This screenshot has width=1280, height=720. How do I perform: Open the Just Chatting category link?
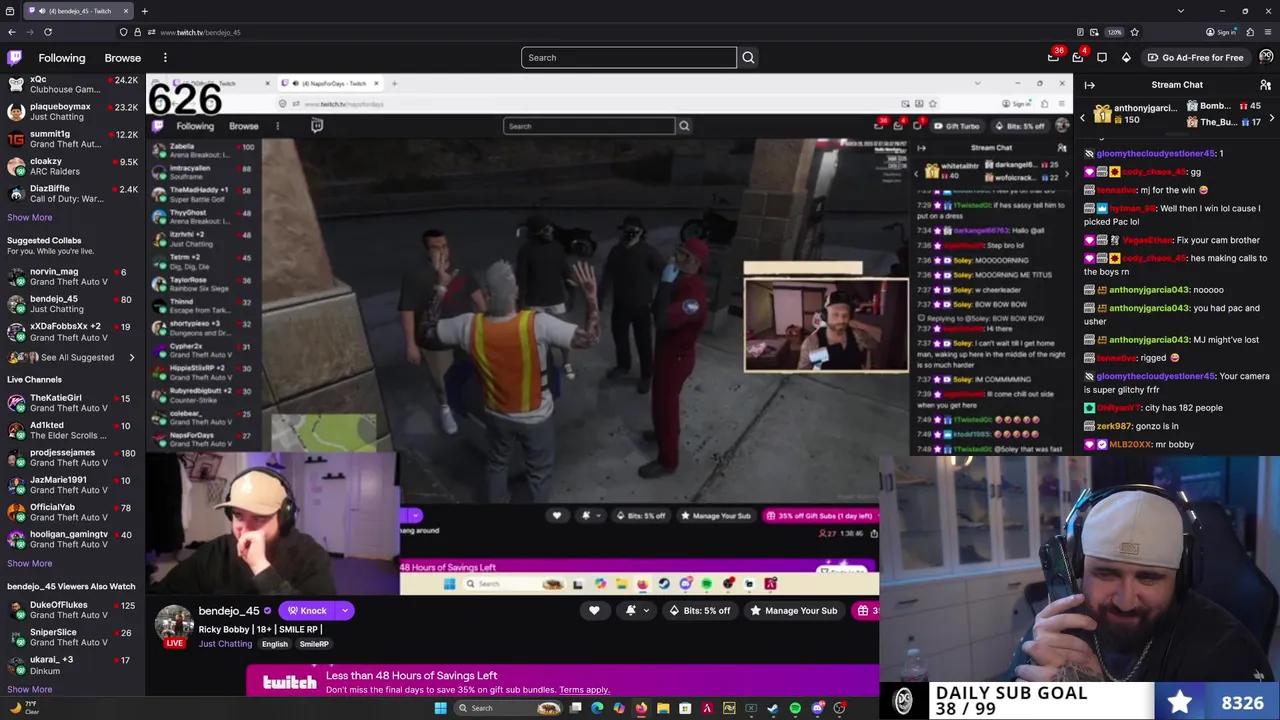[225, 644]
